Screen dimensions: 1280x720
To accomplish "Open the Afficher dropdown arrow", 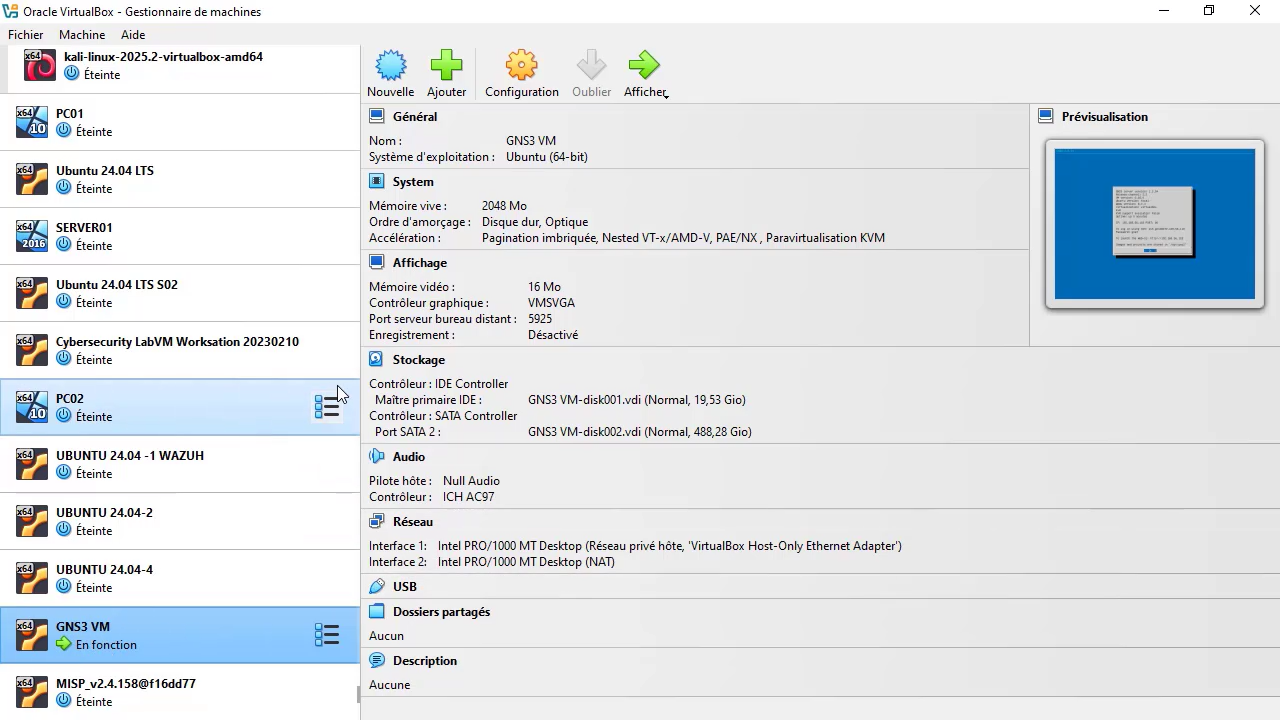I will pos(666,95).
